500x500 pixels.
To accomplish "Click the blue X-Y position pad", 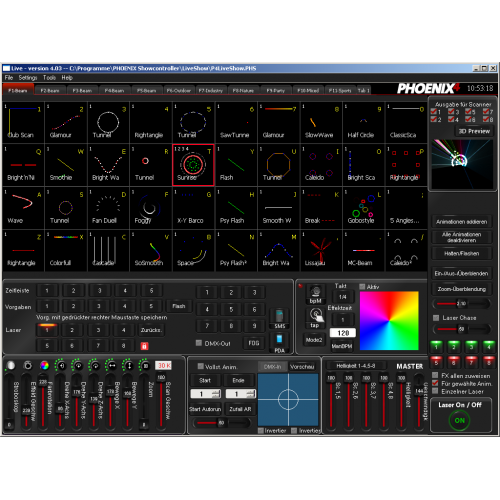I will tap(288, 400).
